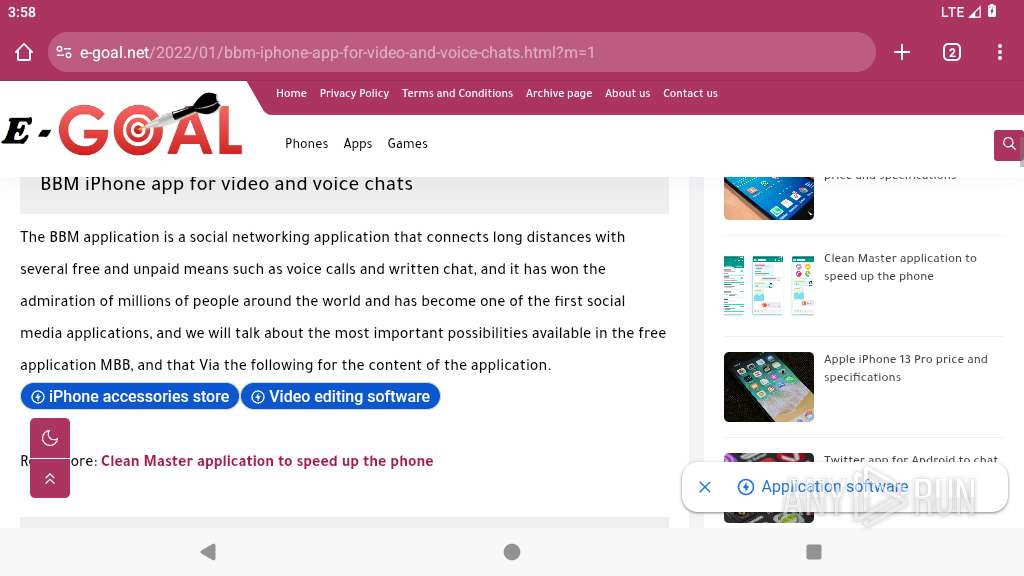Image resolution: width=1024 pixels, height=576 pixels.
Task: Open Terms and Conditions page
Action: [457, 93]
